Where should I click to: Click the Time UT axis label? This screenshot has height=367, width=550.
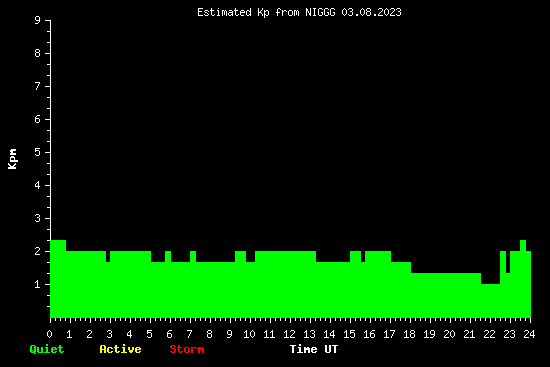[314, 349]
